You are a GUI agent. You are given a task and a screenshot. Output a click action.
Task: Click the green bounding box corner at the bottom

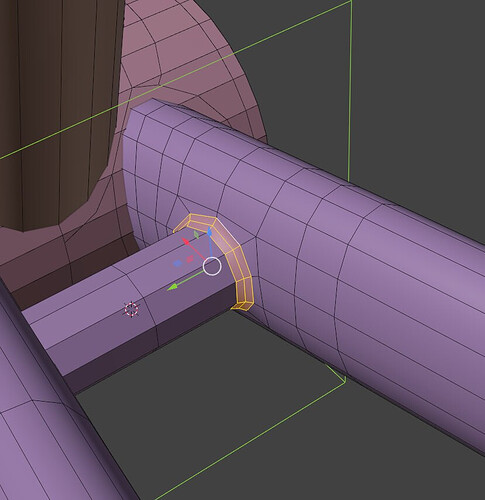point(345,379)
